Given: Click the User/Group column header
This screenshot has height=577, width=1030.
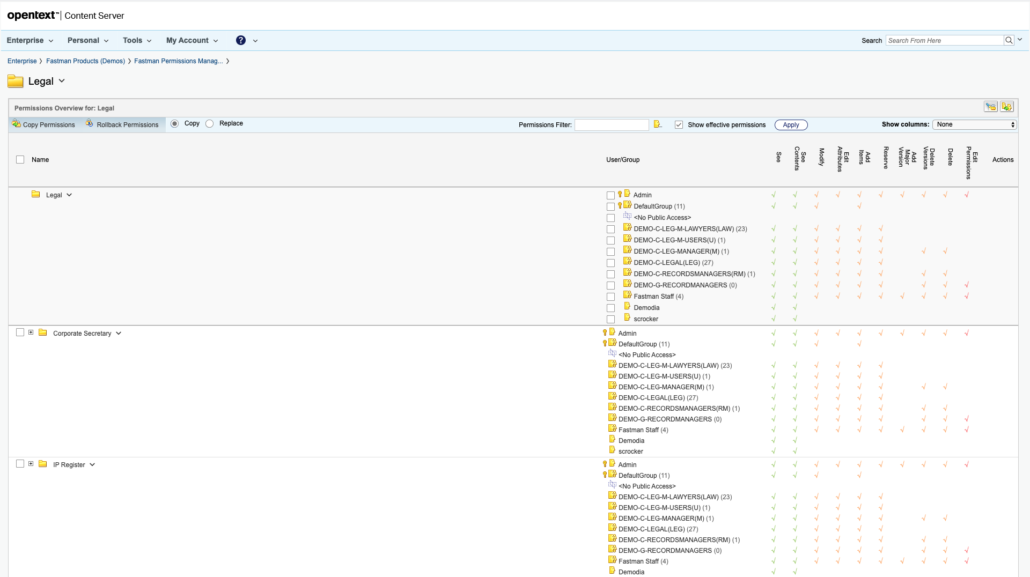Looking at the screenshot, I should 623,160.
